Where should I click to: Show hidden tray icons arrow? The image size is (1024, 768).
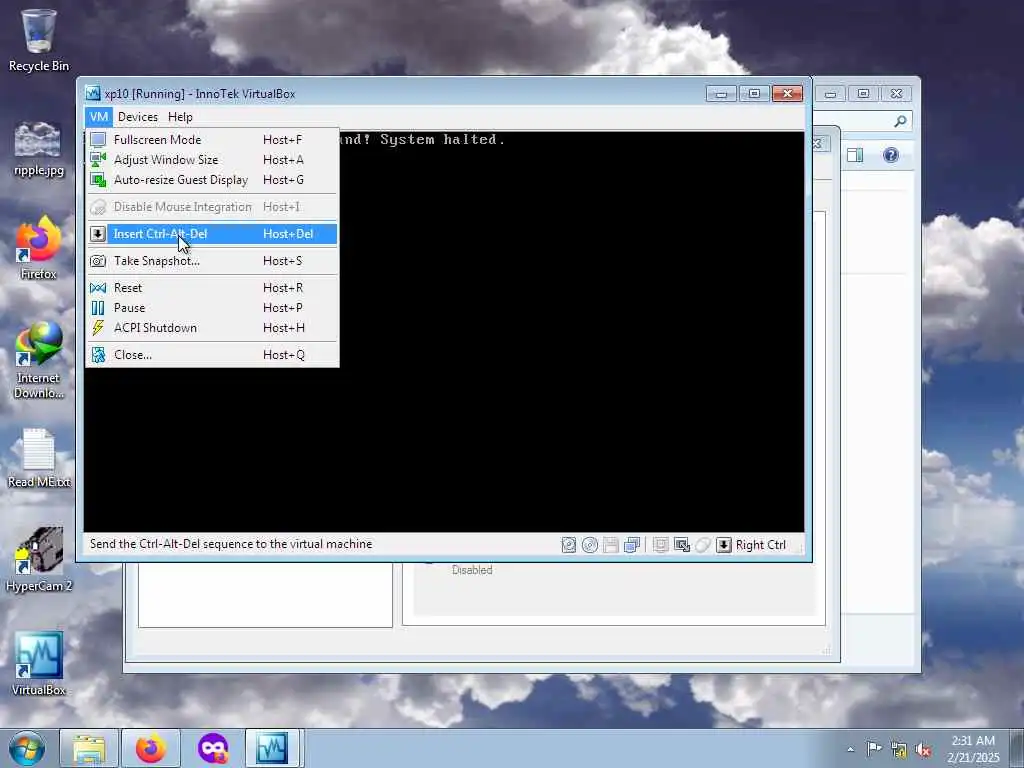coord(850,749)
